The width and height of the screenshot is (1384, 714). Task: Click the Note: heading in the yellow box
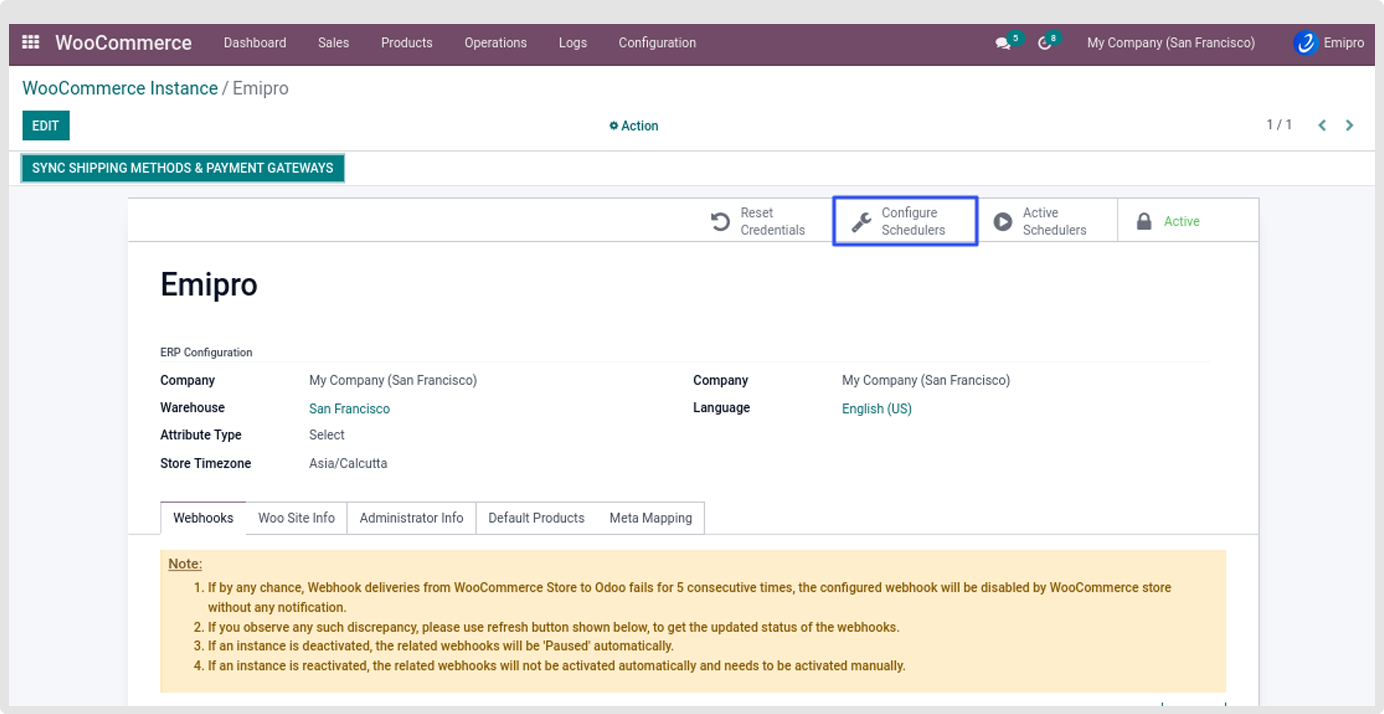pos(185,564)
